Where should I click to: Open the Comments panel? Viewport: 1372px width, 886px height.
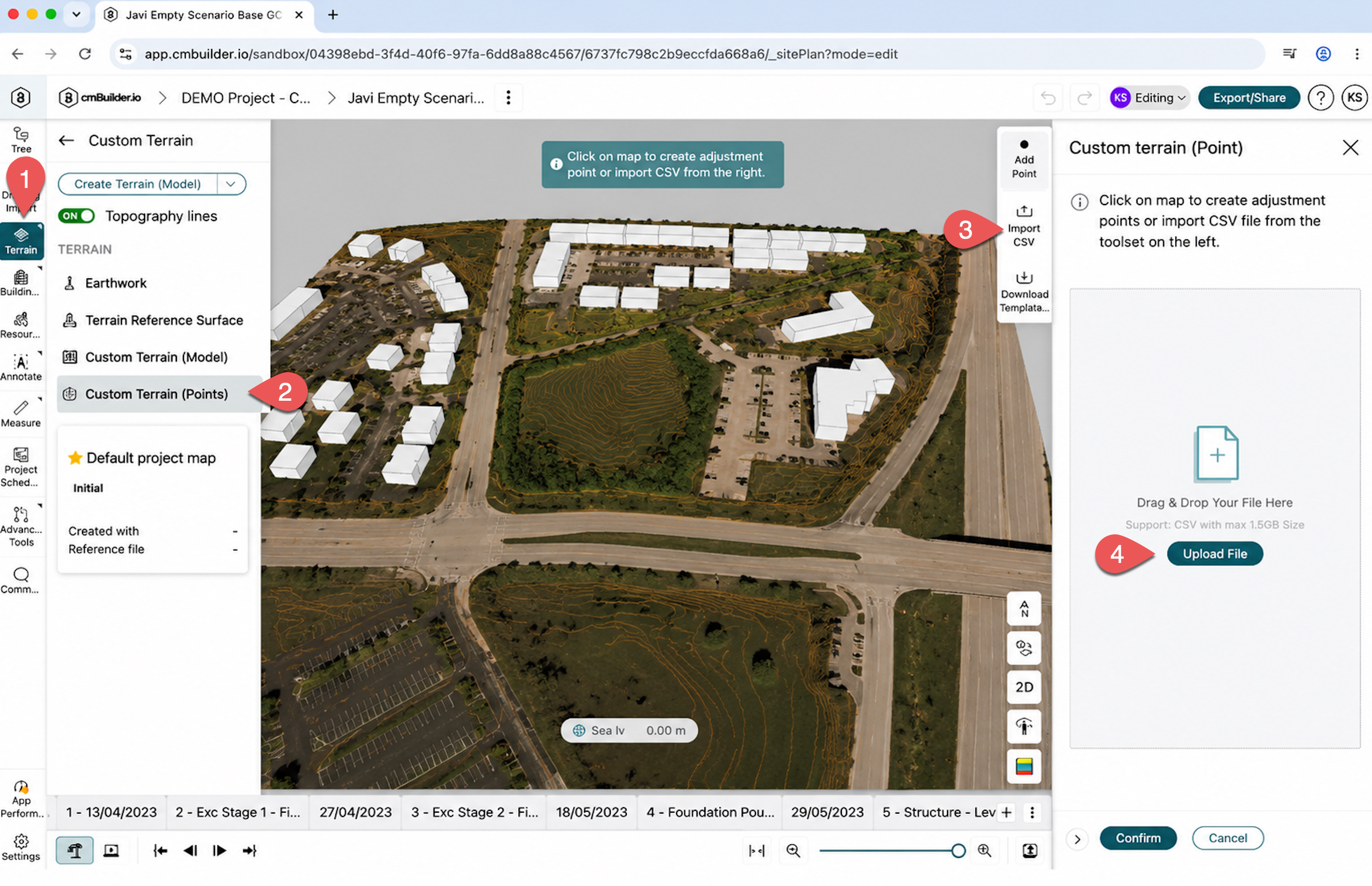pyautogui.click(x=21, y=580)
